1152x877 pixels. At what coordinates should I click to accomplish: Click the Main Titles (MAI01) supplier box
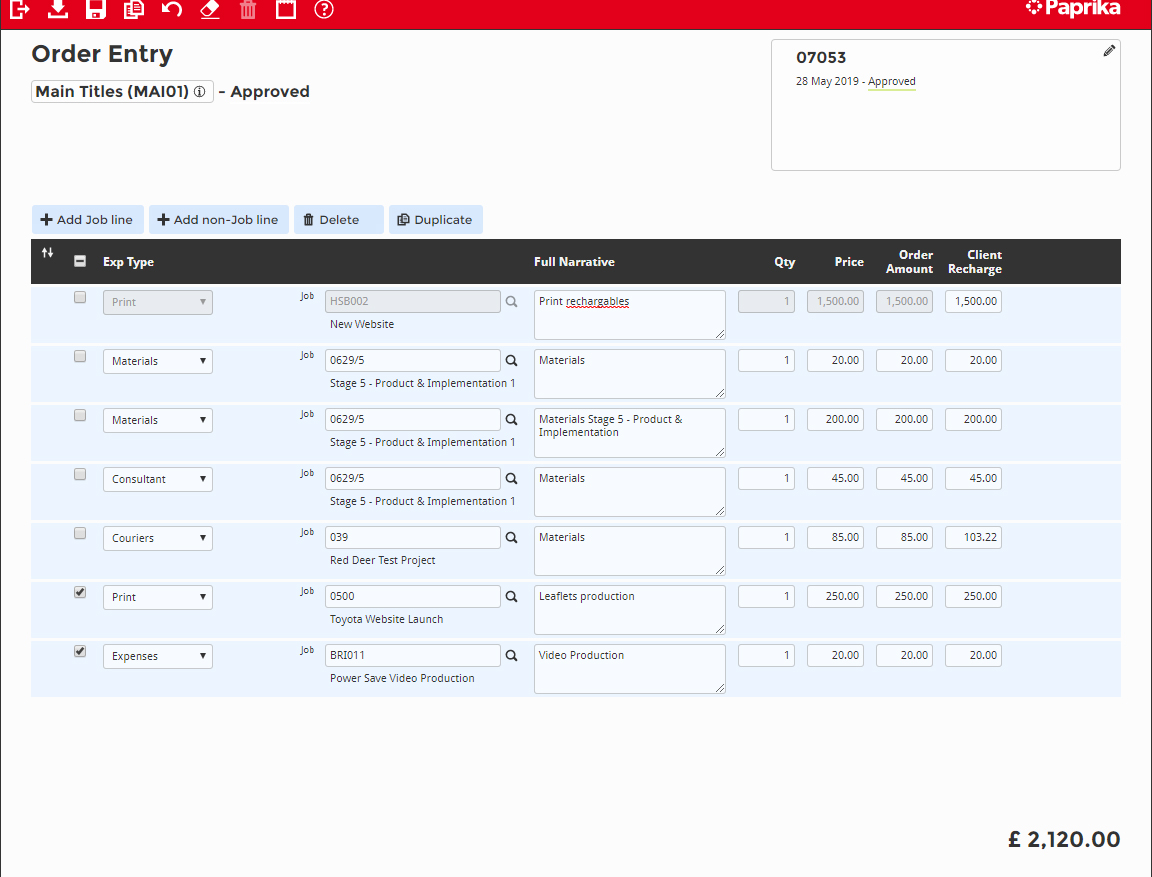click(122, 92)
